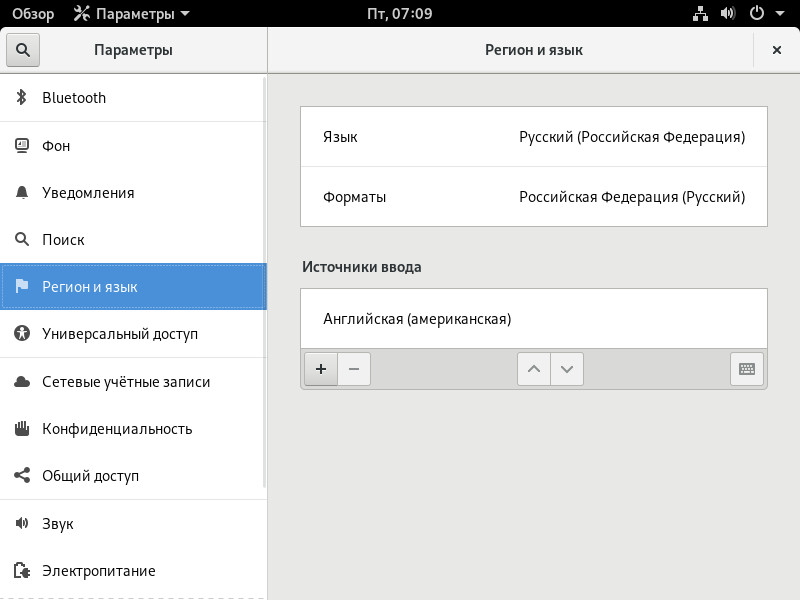Select the Английская (американская) input source

pos(534,319)
